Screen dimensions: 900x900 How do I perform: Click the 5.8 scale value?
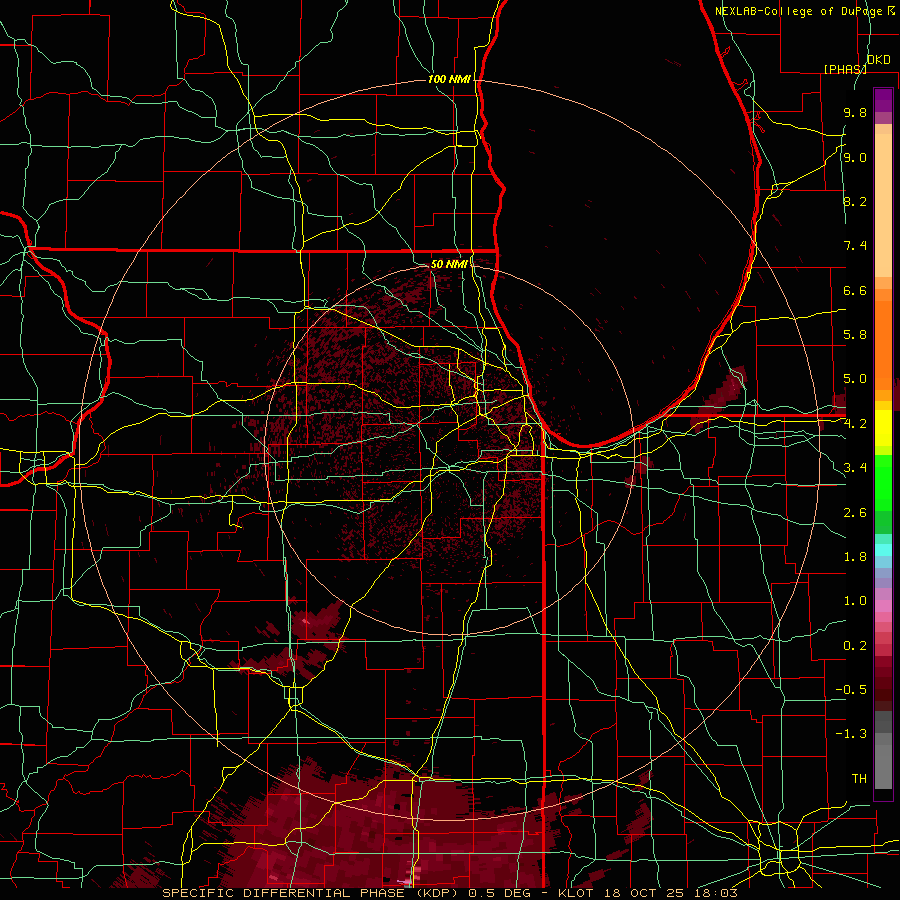[855, 335]
